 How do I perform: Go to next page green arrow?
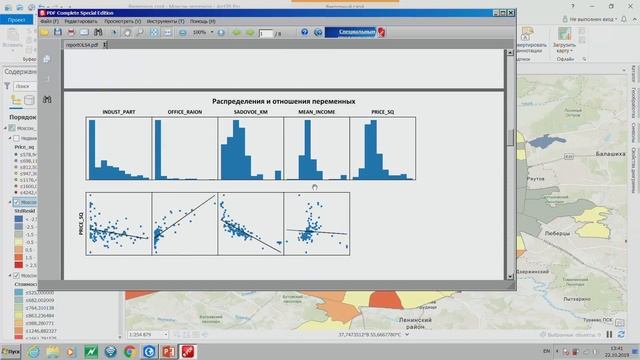250,32
